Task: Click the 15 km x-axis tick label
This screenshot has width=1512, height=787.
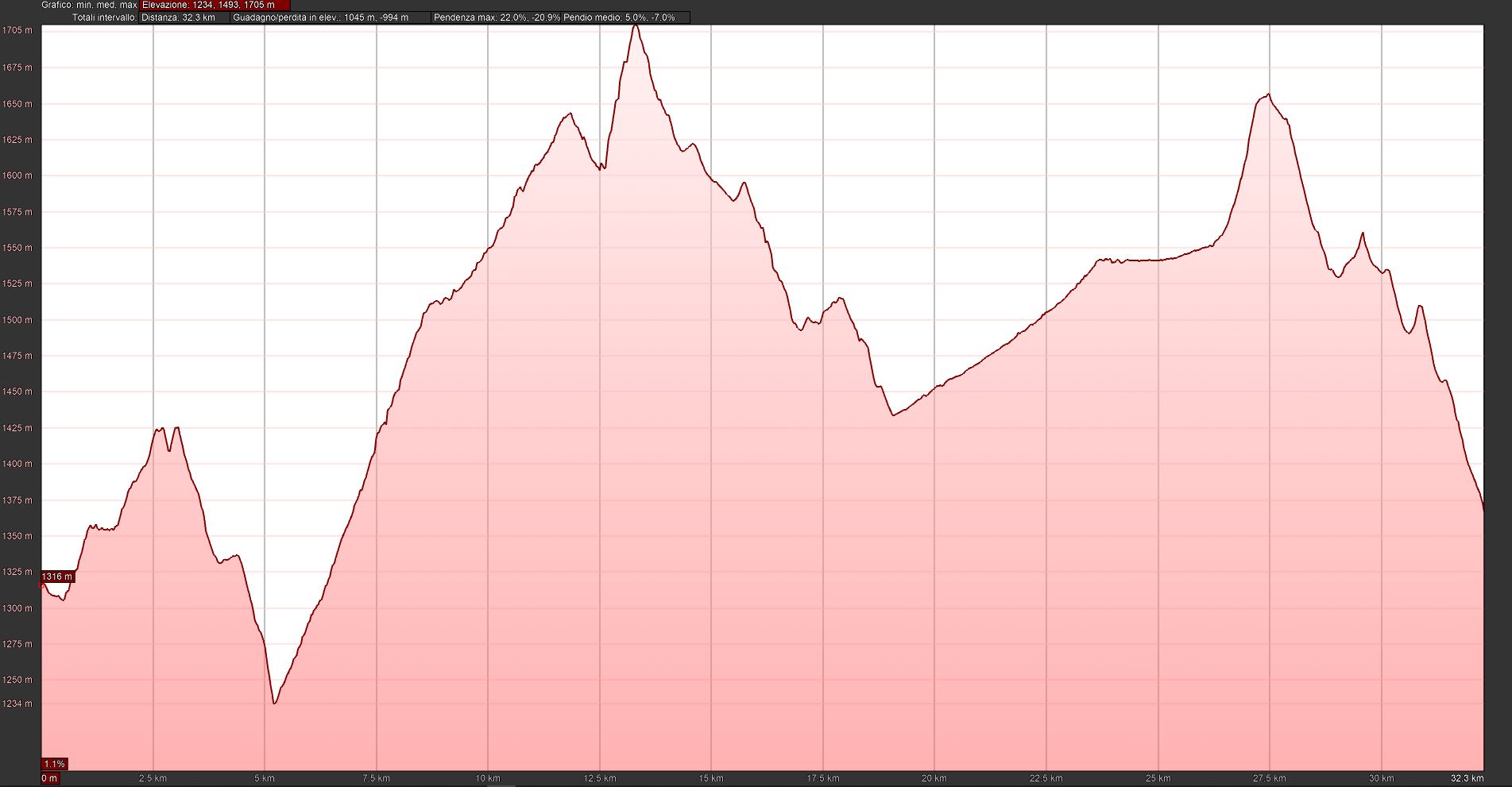Action: pos(711,778)
